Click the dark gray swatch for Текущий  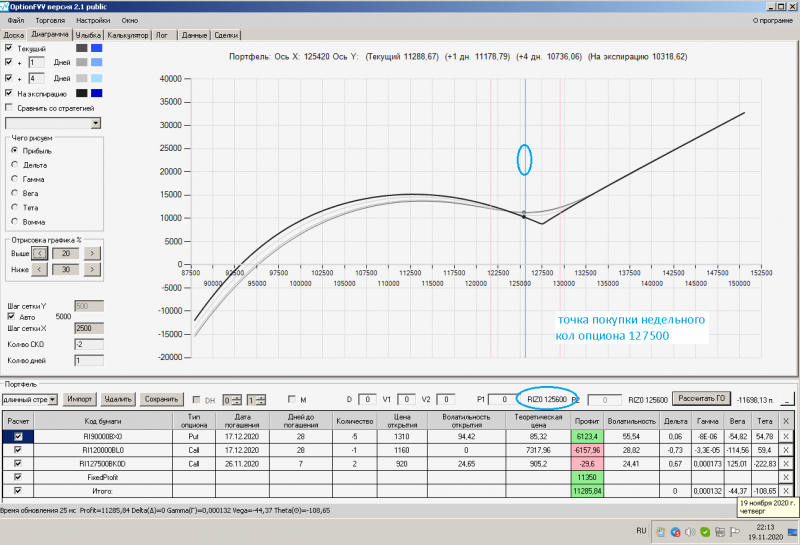[82, 48]
